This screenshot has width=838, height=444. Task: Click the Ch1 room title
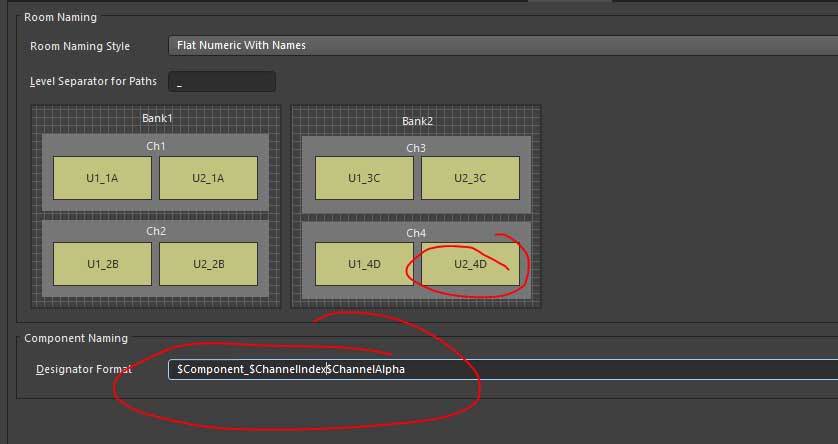point(156,146)
